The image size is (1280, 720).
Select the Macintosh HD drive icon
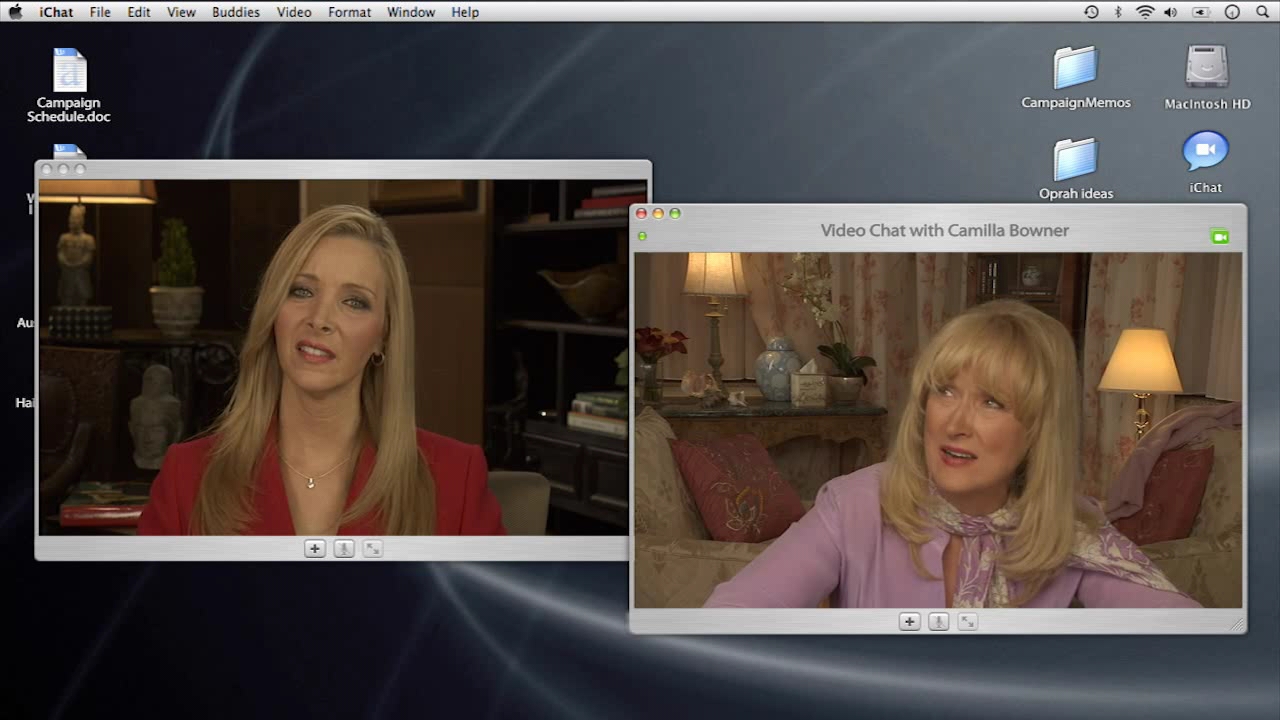1207,78
